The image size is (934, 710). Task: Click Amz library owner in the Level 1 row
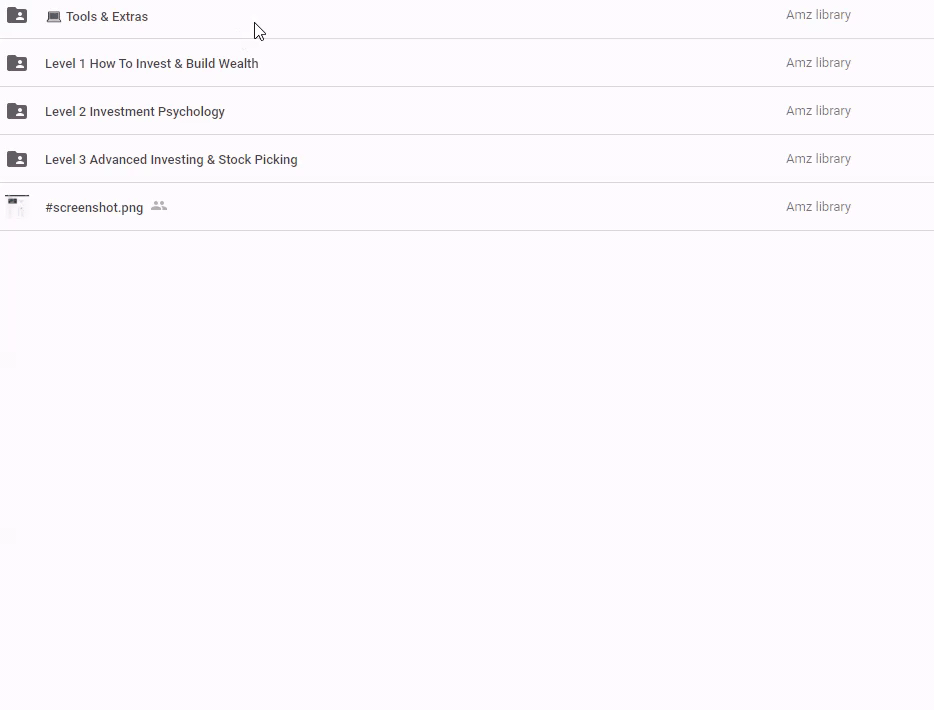point(818,63)
